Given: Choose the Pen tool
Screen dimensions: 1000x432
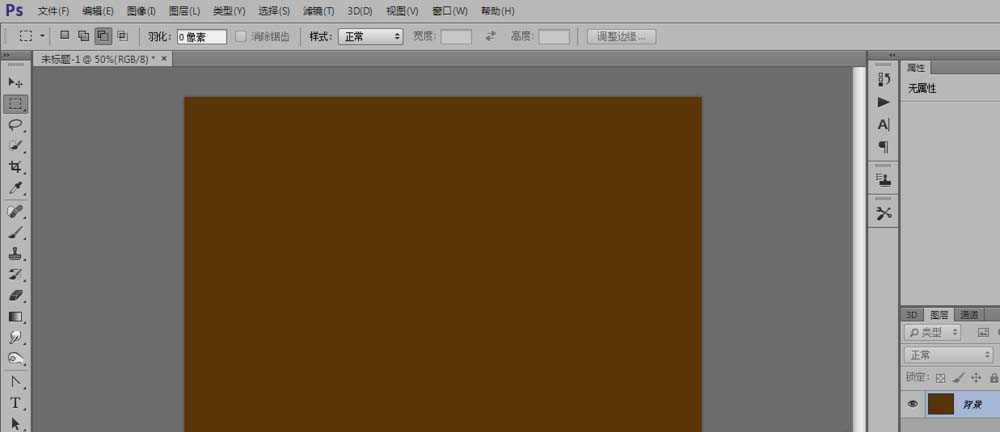Looking at the screenshot, I should coord(16,381).
